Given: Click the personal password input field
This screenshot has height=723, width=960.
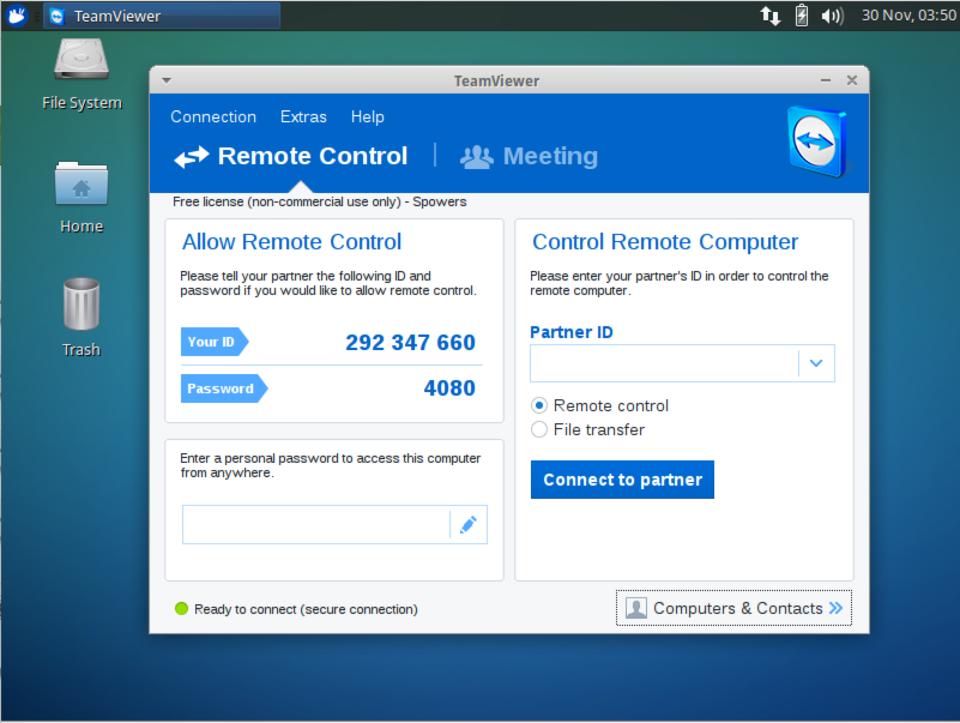Looking at the screenshot, I should 316,525.
